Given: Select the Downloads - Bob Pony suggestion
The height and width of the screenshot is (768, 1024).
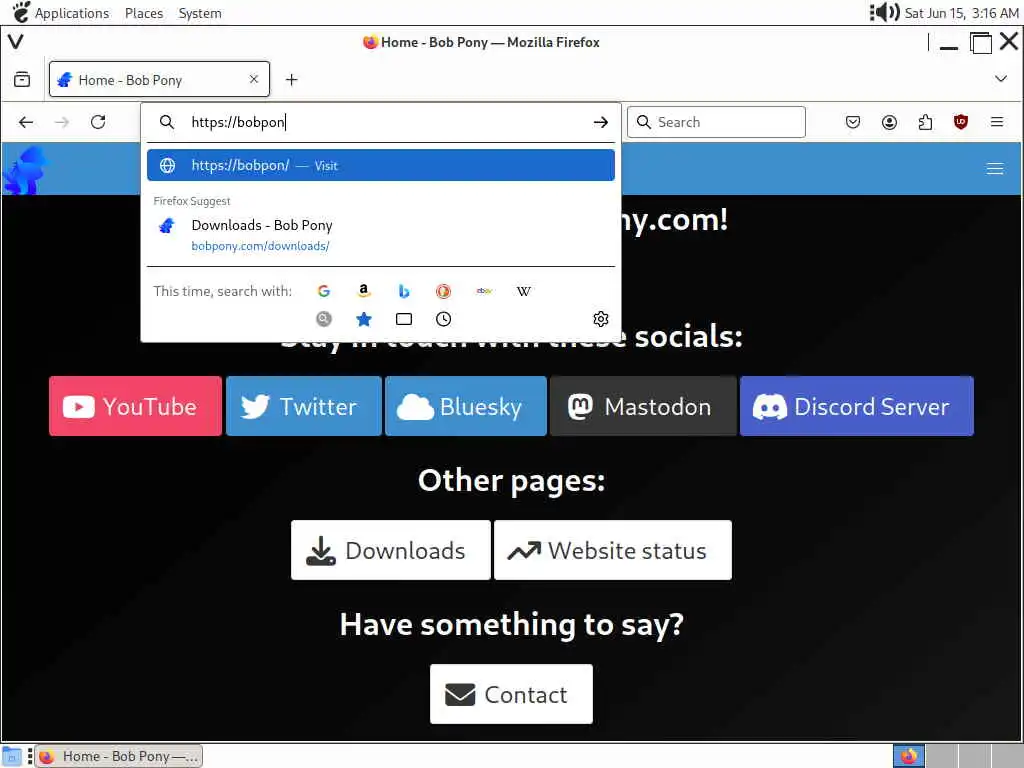Looking at the screenshot, I should (381, 235).
